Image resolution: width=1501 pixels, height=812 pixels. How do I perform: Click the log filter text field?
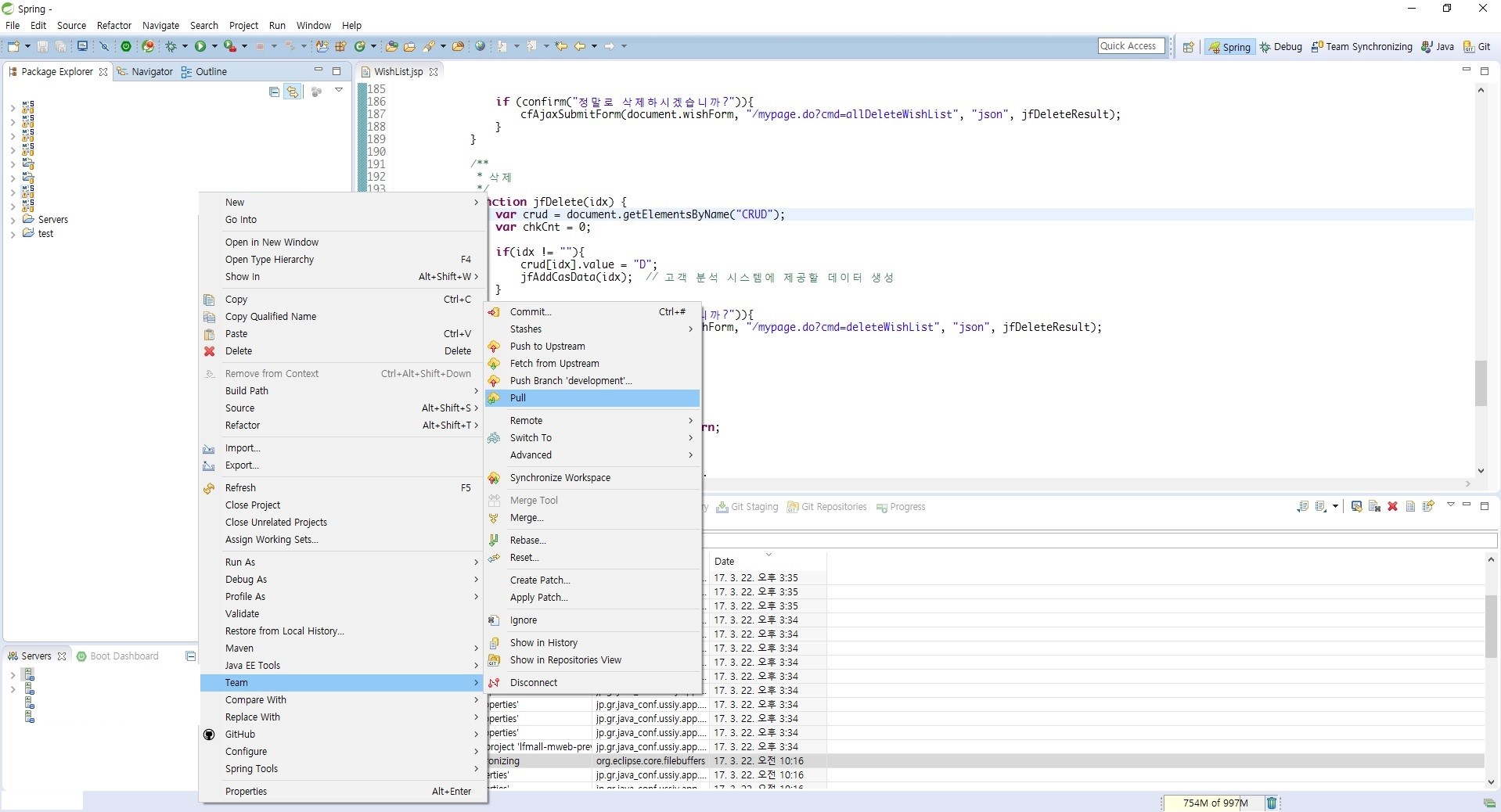1100,540
